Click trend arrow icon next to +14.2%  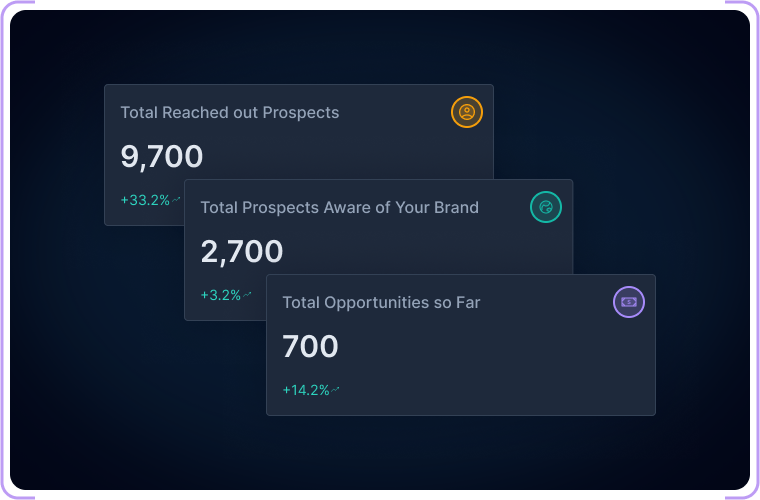[x=336, y=390]
